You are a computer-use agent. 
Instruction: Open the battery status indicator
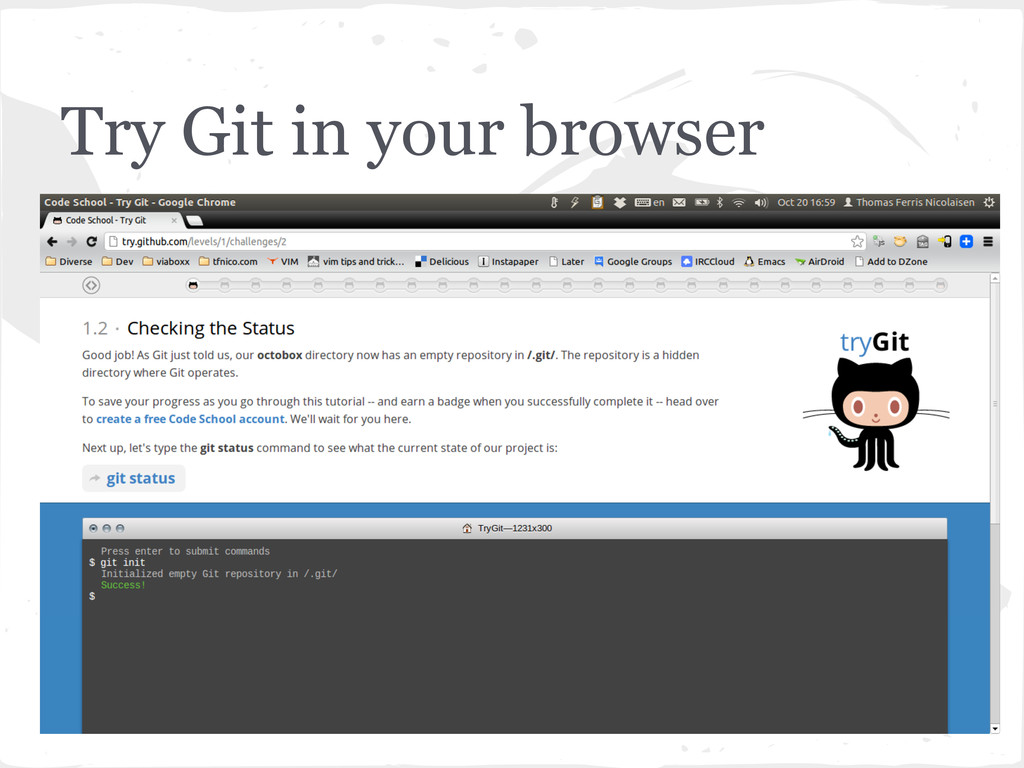point(701,202)
